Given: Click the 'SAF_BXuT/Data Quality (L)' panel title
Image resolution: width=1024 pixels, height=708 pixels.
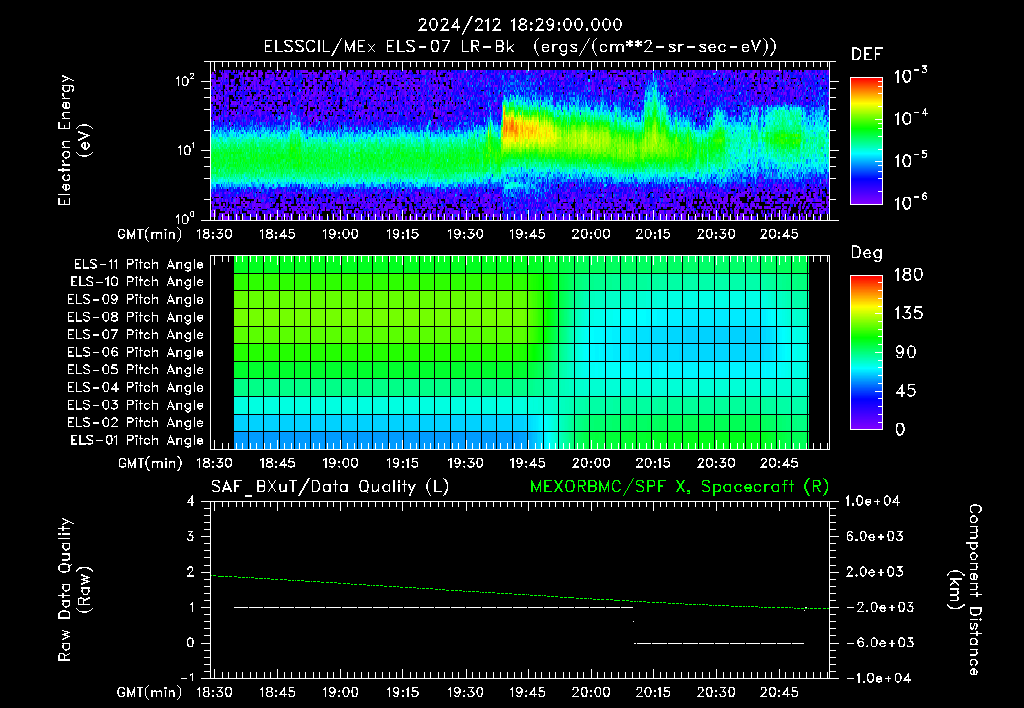Looking at the screenshot, I should 330,487.
